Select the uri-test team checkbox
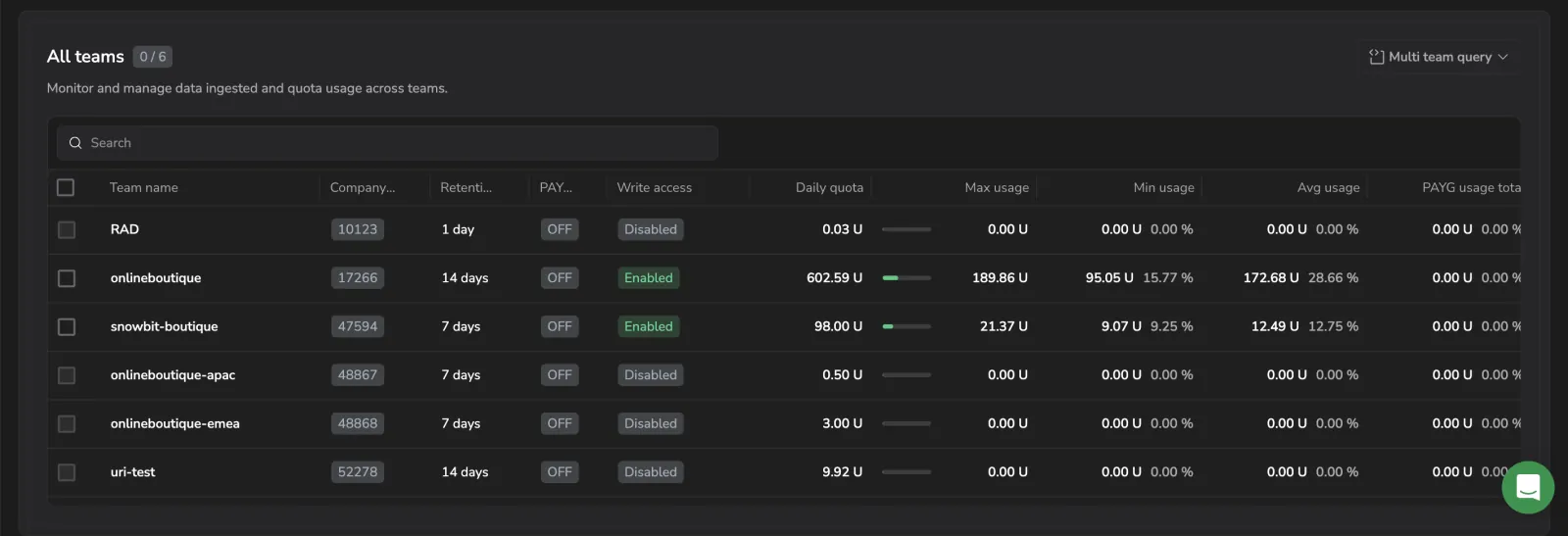 pyautogui.click(x=67, y=472)
